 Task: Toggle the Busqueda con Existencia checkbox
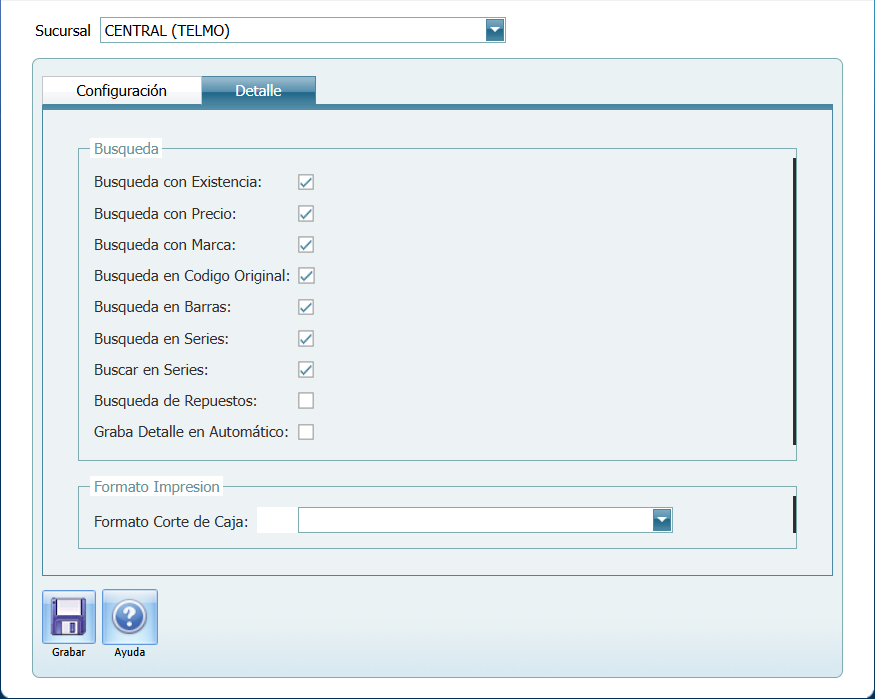click(x=306, y=182)
